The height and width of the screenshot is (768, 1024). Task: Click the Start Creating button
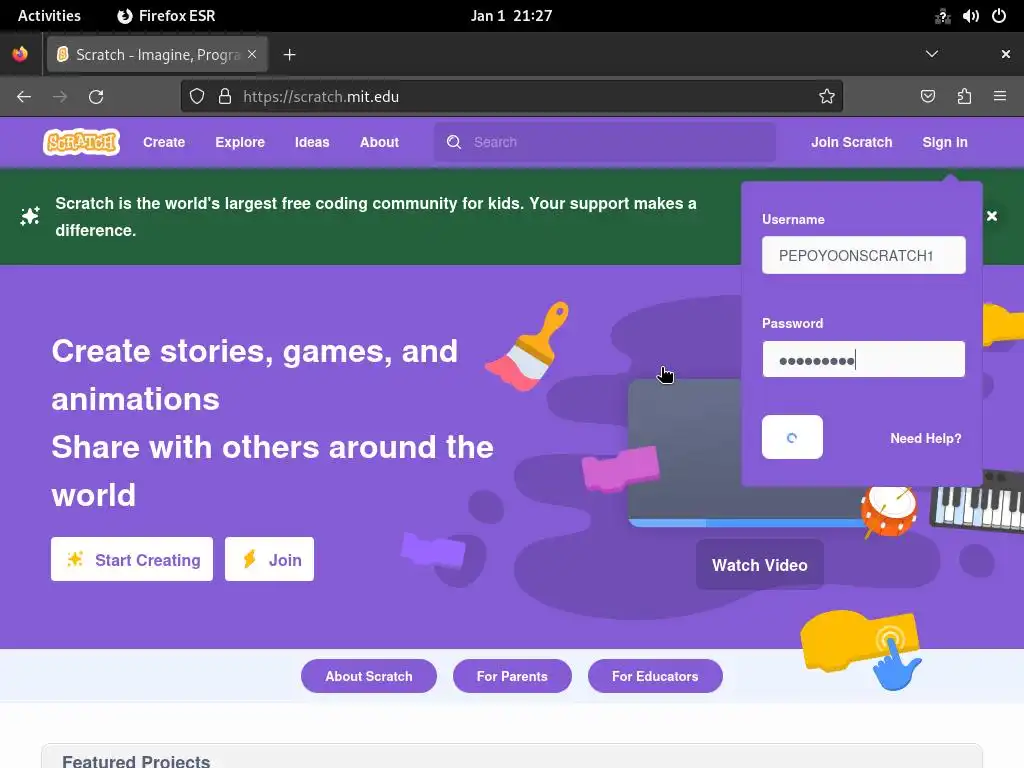132,559
